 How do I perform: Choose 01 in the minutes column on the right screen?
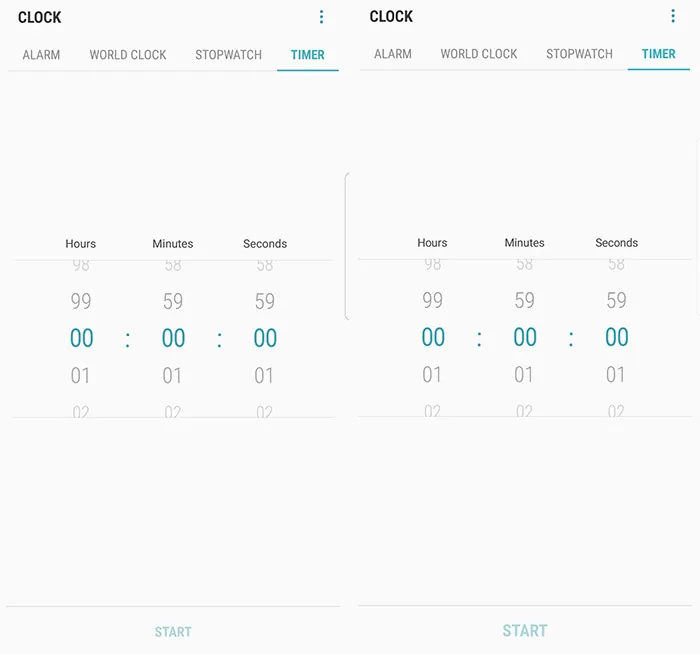tap(525, 375)
